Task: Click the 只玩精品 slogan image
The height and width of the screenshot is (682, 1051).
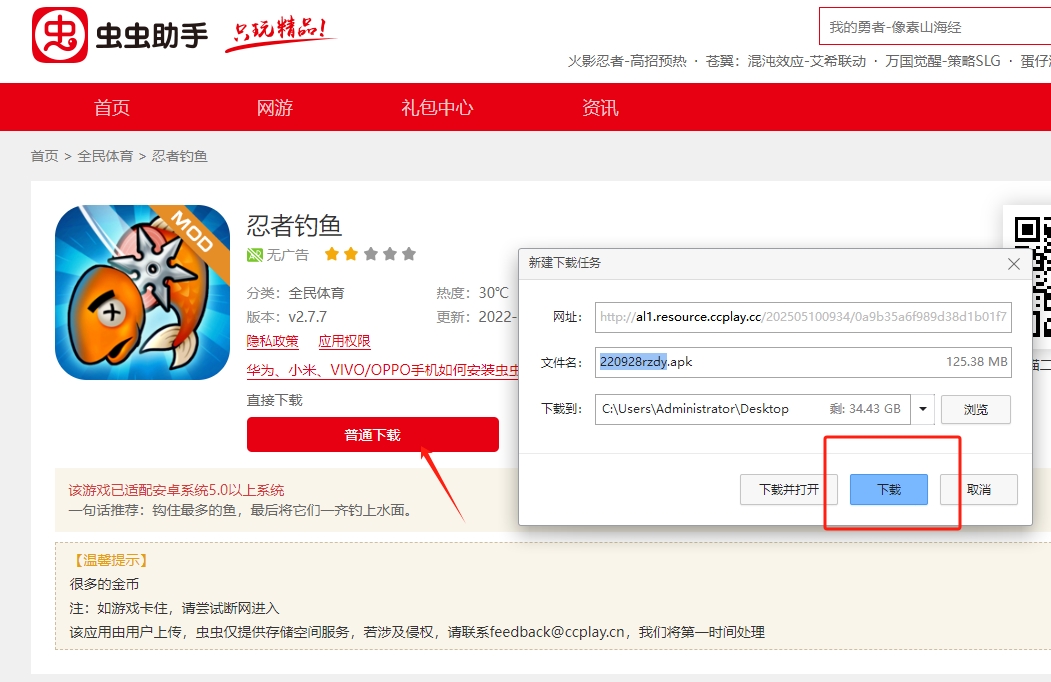Action: point(280,33)
